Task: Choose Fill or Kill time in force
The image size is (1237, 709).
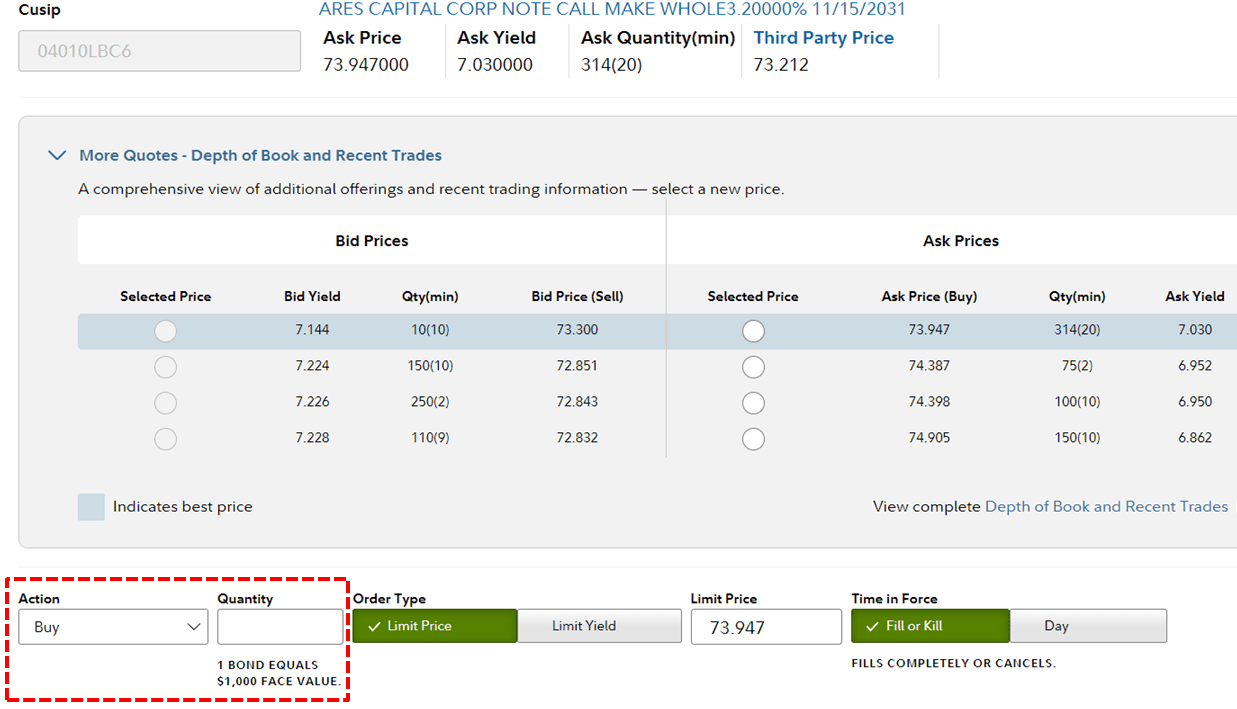Action: (x=930, y=626)
